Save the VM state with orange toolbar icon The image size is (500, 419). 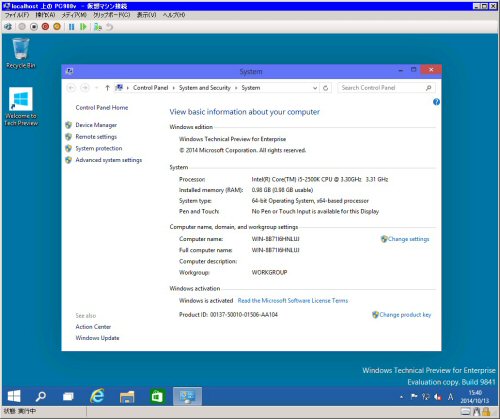57,27
